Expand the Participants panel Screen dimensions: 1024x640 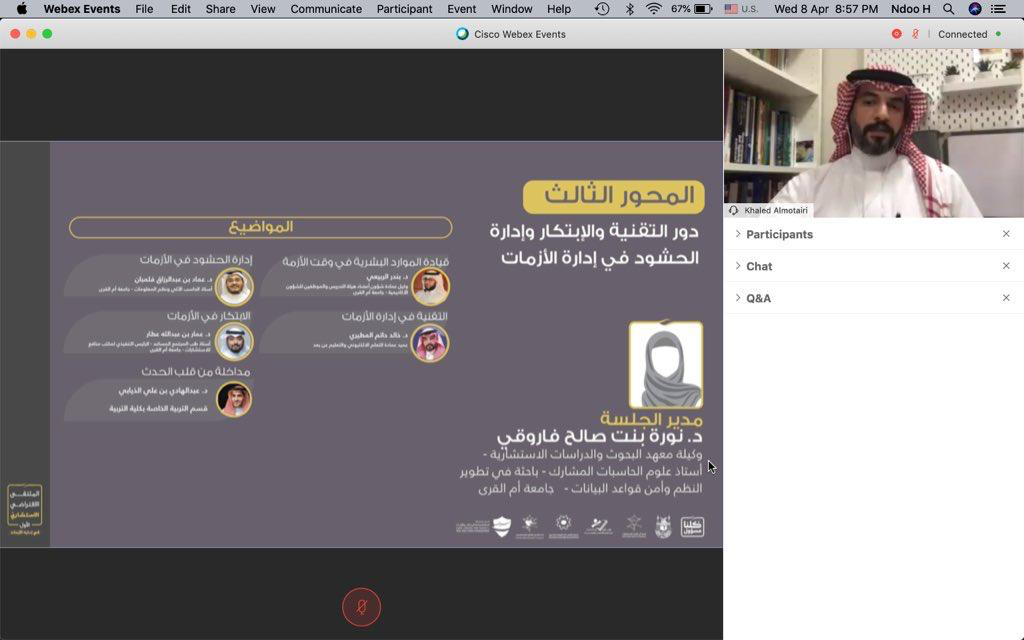pos(738,234)
